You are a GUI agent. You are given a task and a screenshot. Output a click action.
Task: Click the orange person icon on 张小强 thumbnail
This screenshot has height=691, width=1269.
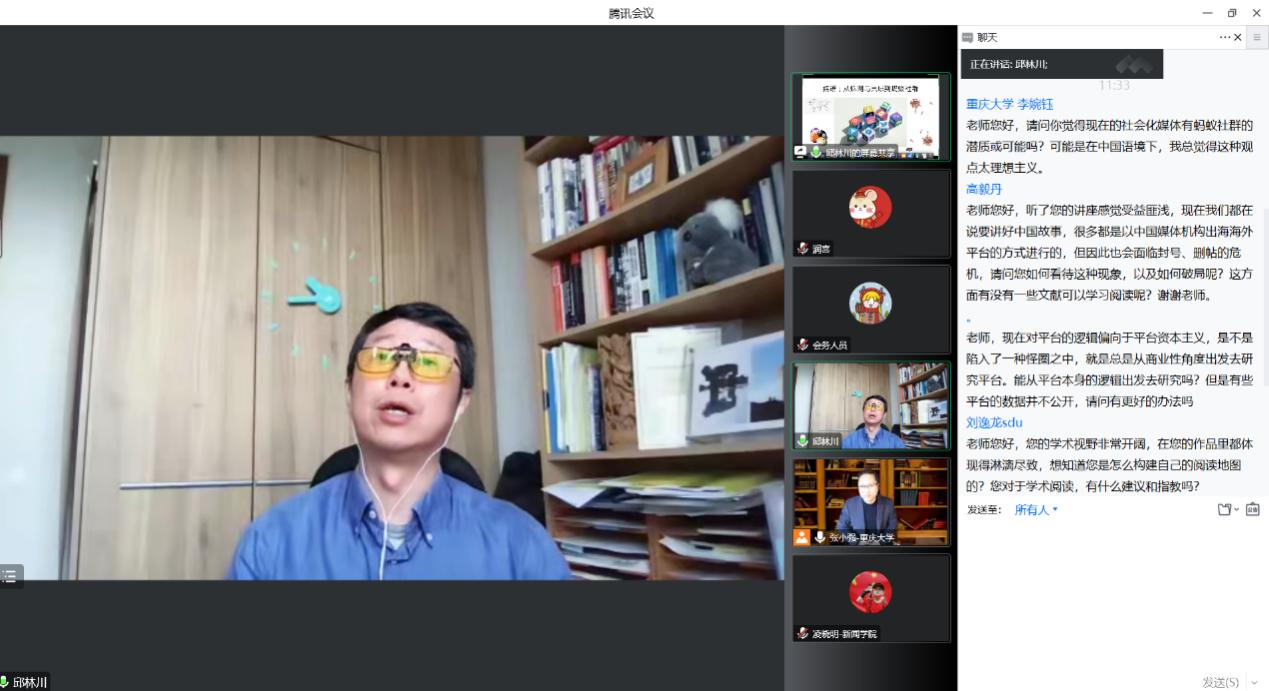click(802, 537)
